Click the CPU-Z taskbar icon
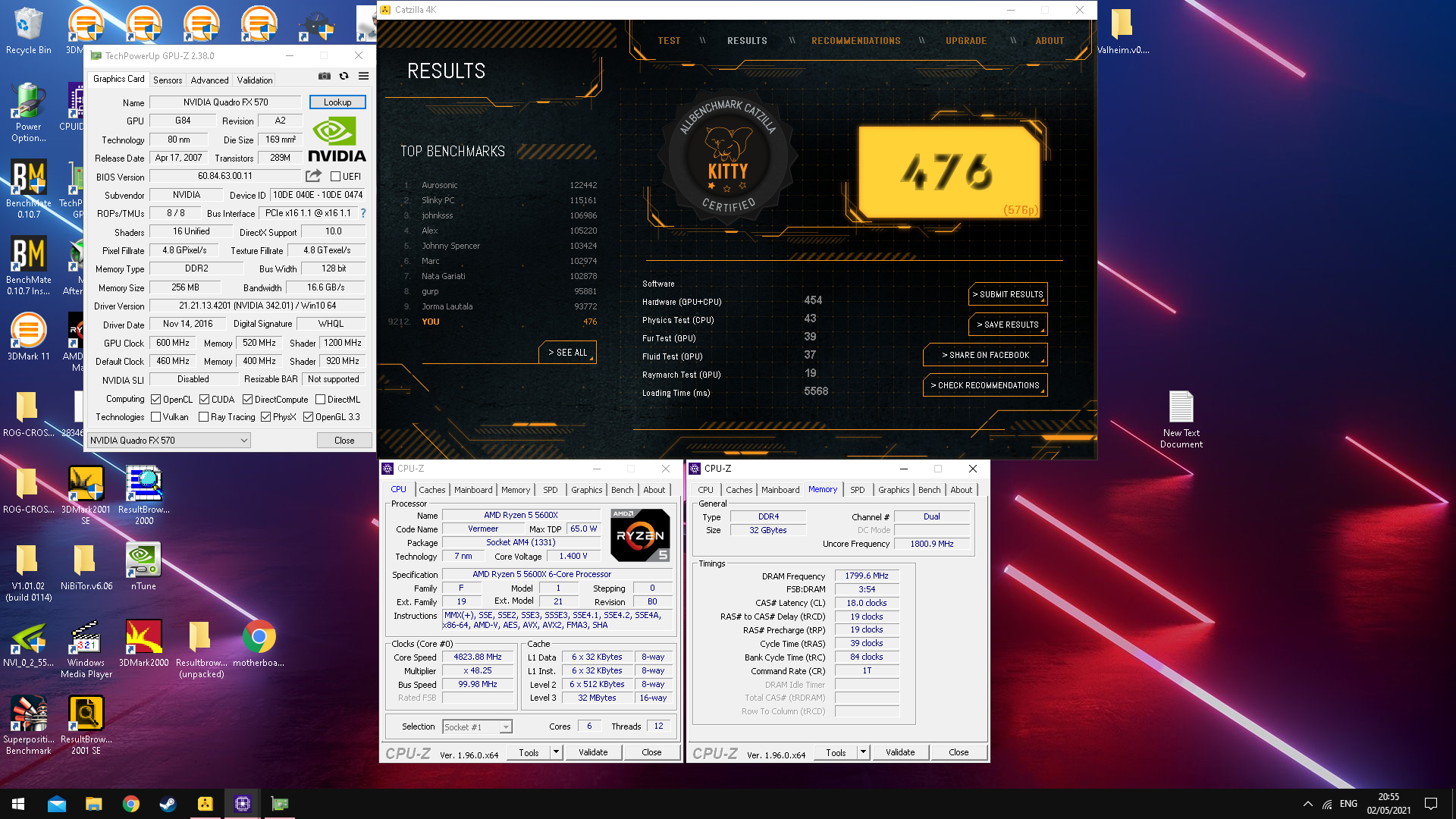 coord(243,804)
